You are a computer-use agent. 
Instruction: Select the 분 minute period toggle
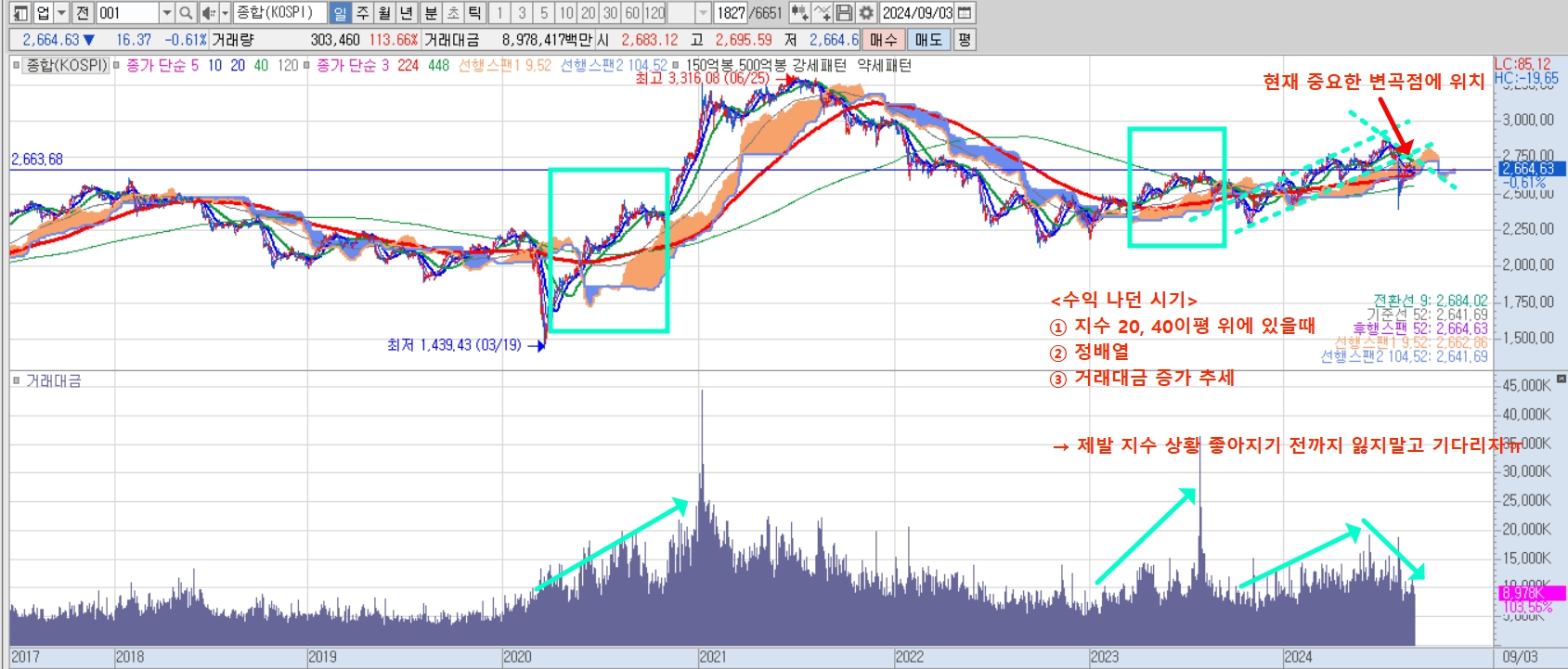[x=431, y=13]
